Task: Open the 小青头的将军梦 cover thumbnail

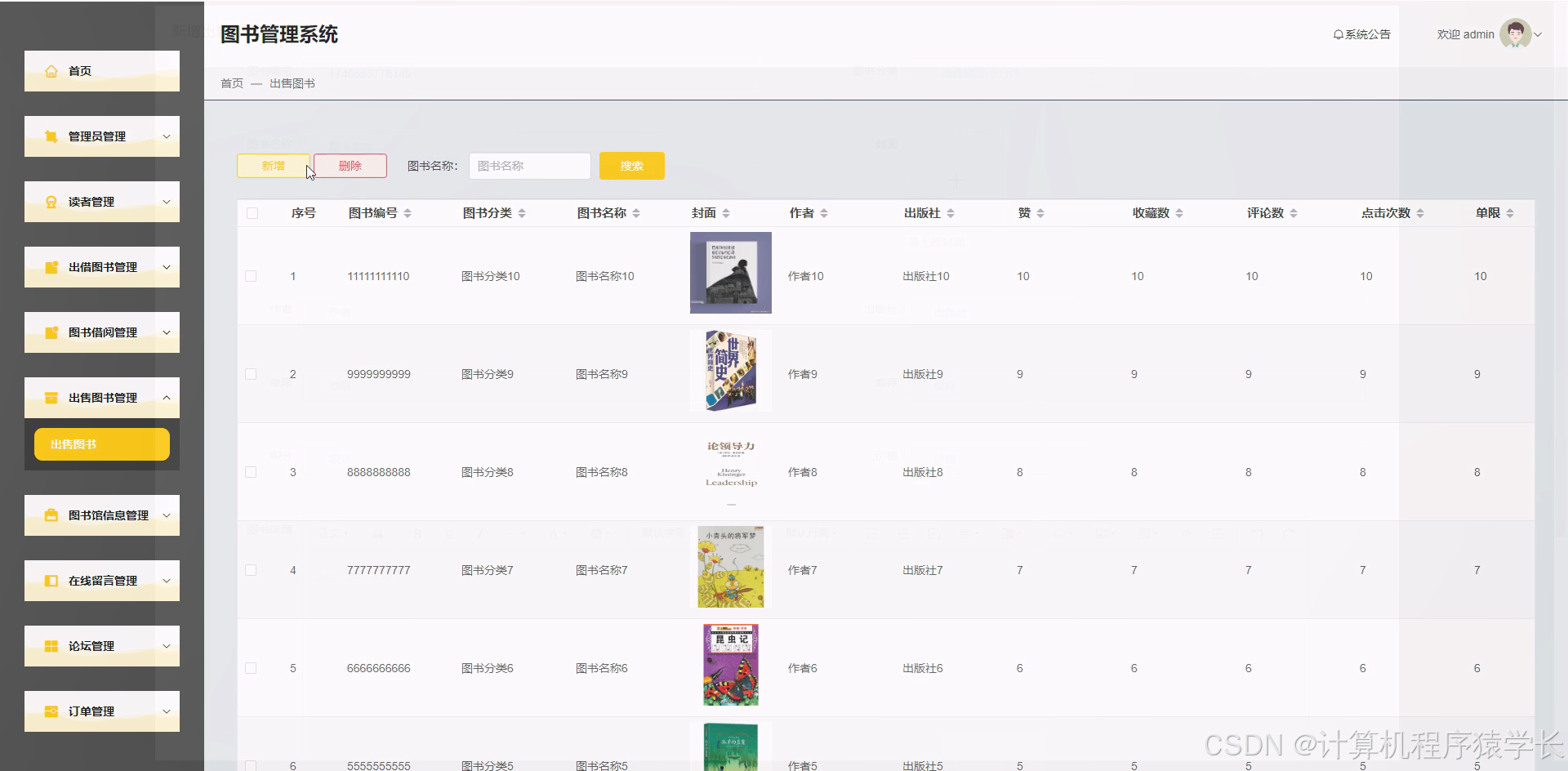Action: point(731,567)
